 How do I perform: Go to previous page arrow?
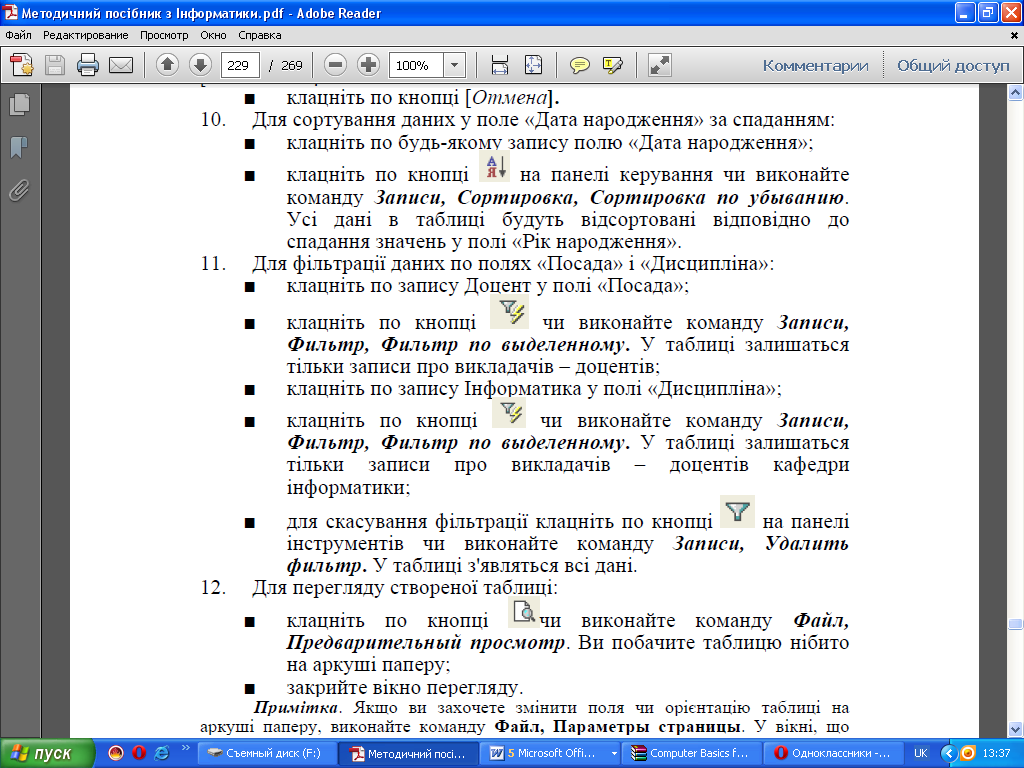click(168, 65)
